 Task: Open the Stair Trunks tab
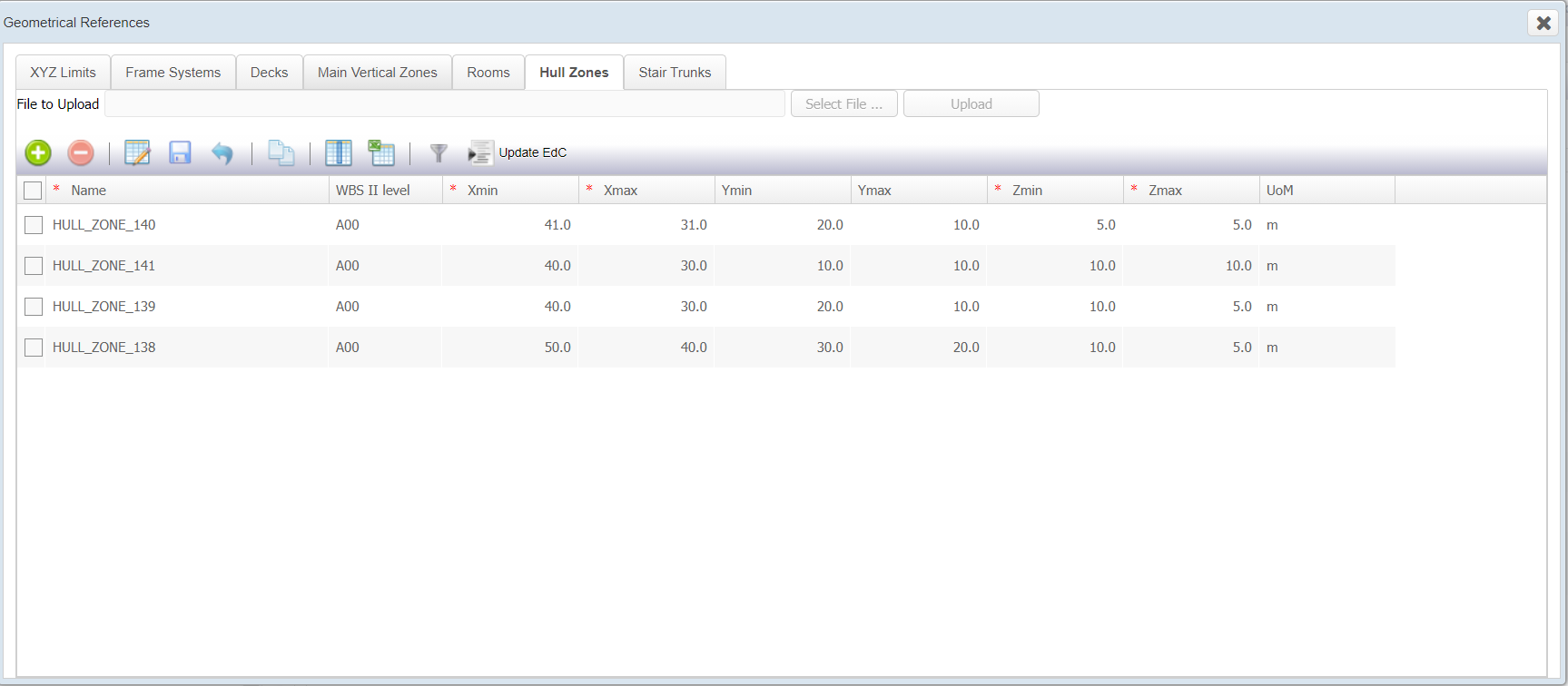[675, 73]
